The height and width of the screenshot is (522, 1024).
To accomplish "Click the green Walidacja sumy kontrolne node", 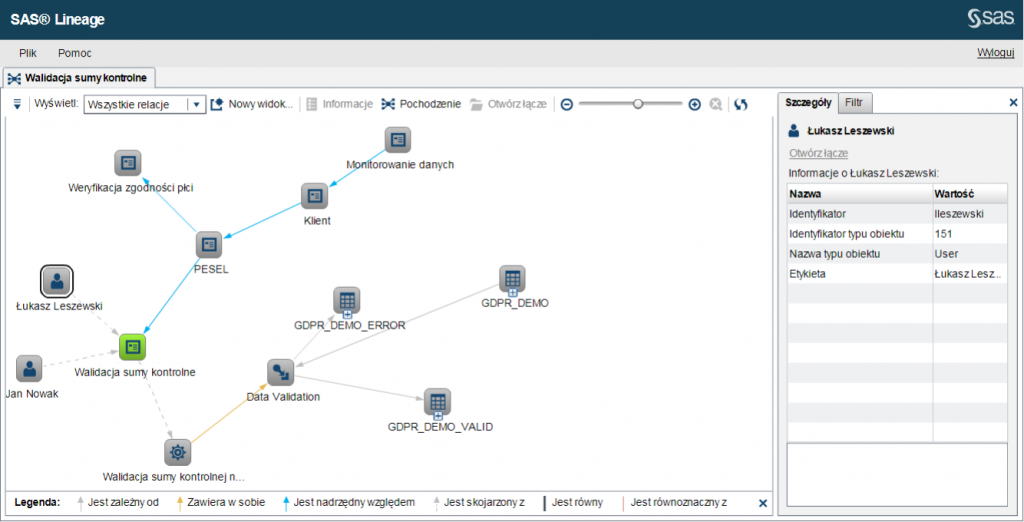I will click(133, 347).
